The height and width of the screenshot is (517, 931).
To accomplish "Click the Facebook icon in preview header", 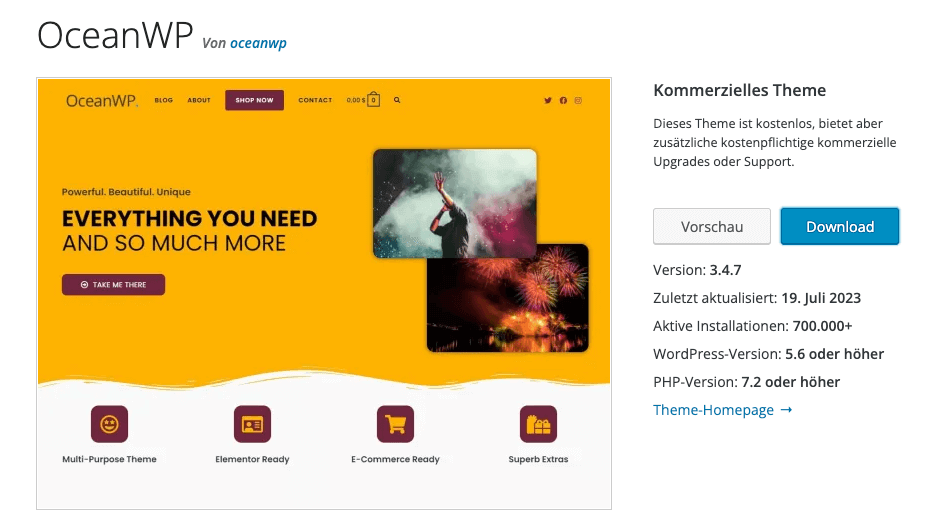I will (563, 100).
